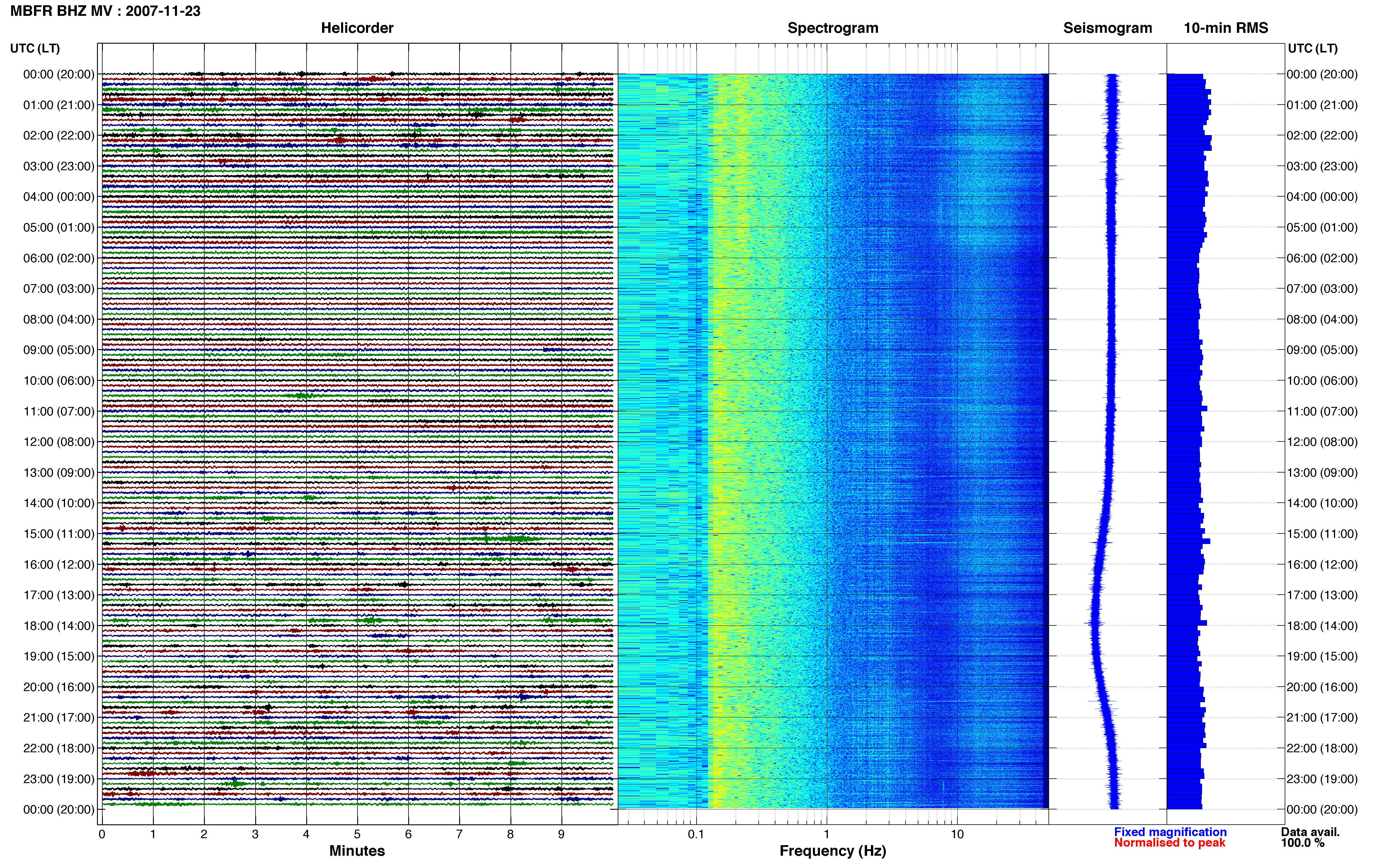Click the right-side 15:00 (11:00) time label
1389x868 pixels.
1322,534
